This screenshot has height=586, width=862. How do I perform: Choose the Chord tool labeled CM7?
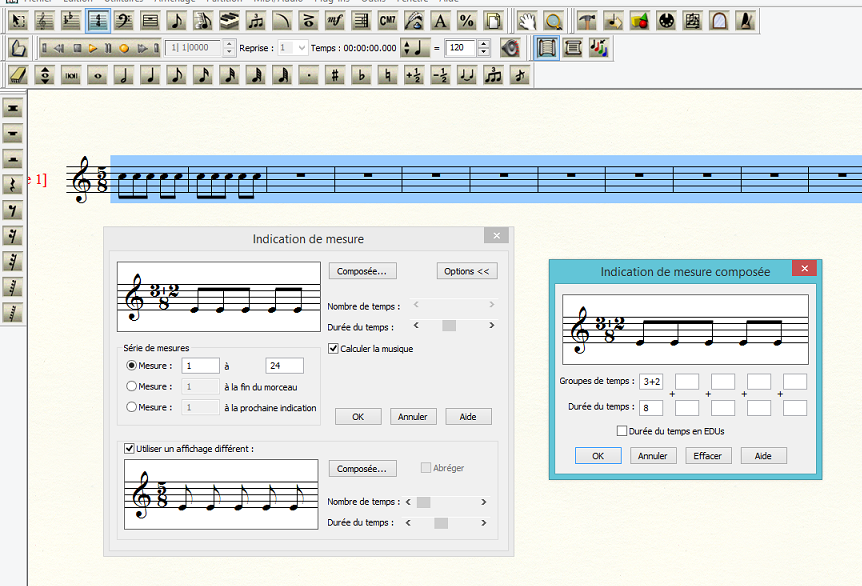(387, 20)
